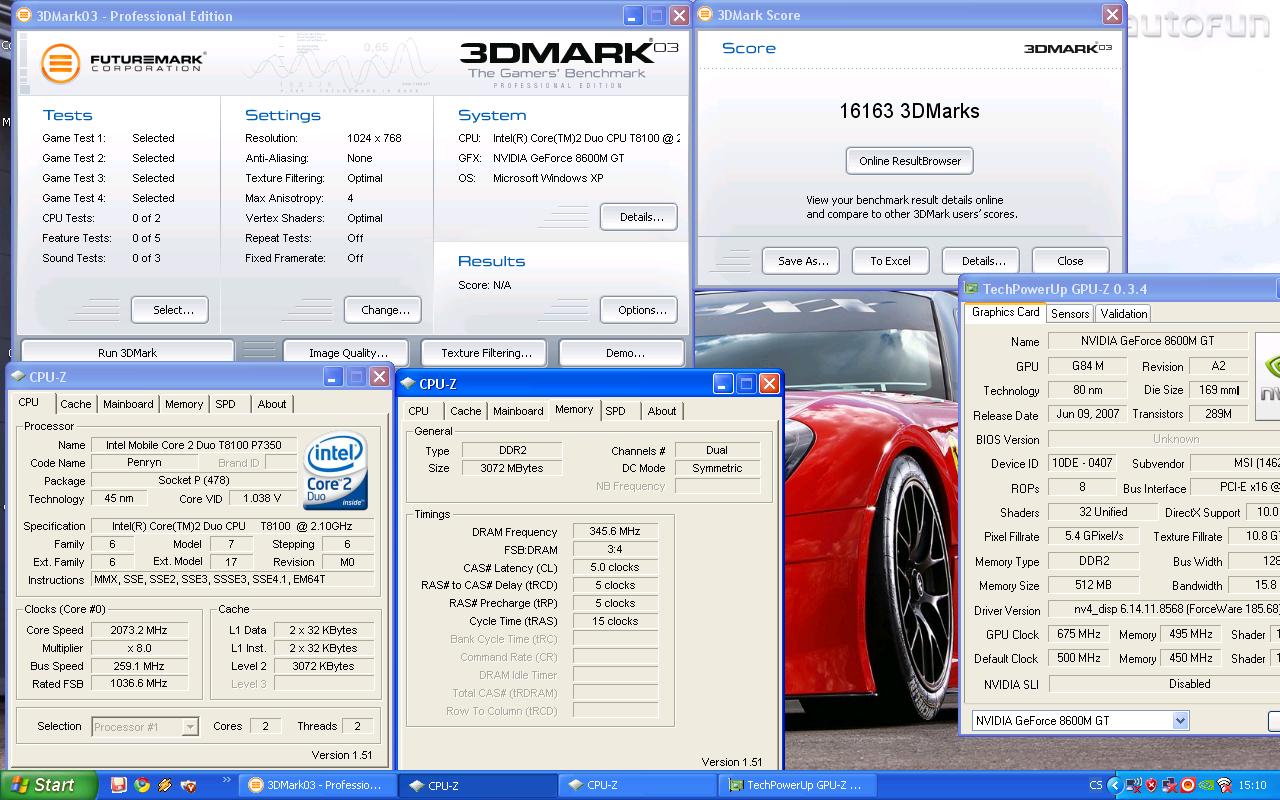The width and height of the screenshot is (1280, 800).
Task: Select Memory tab in left CPU-Z window
Action: coord(184,404)
